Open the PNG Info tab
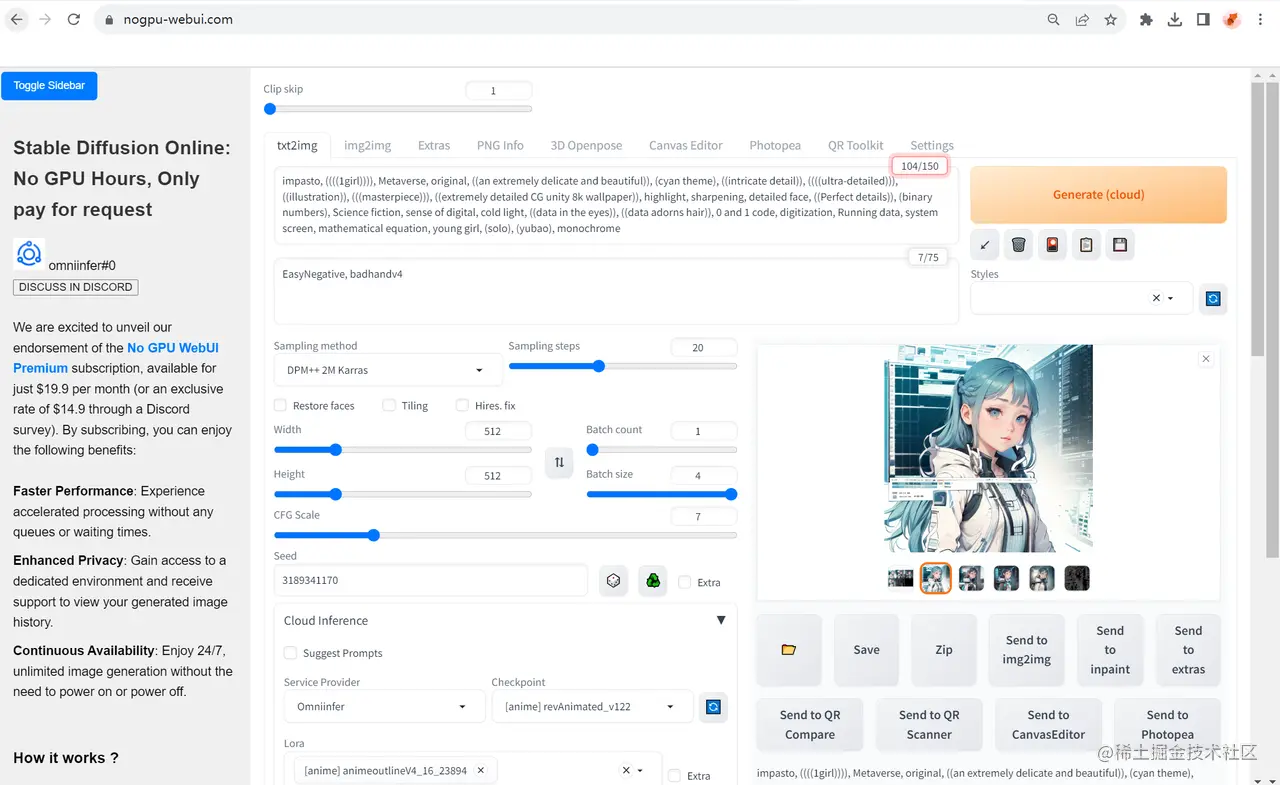This screenshot has height=785, width=1280. pyautogui.click(x=500, y=145)
